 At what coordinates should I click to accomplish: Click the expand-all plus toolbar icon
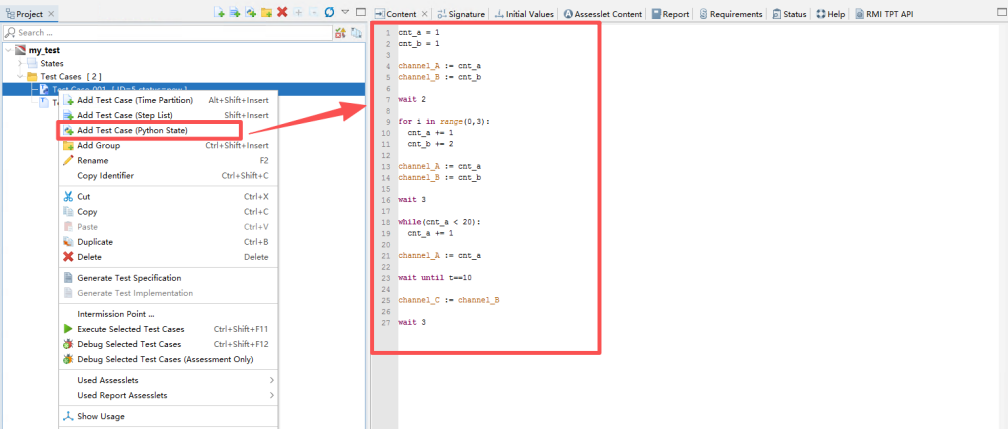pos(298,13)
